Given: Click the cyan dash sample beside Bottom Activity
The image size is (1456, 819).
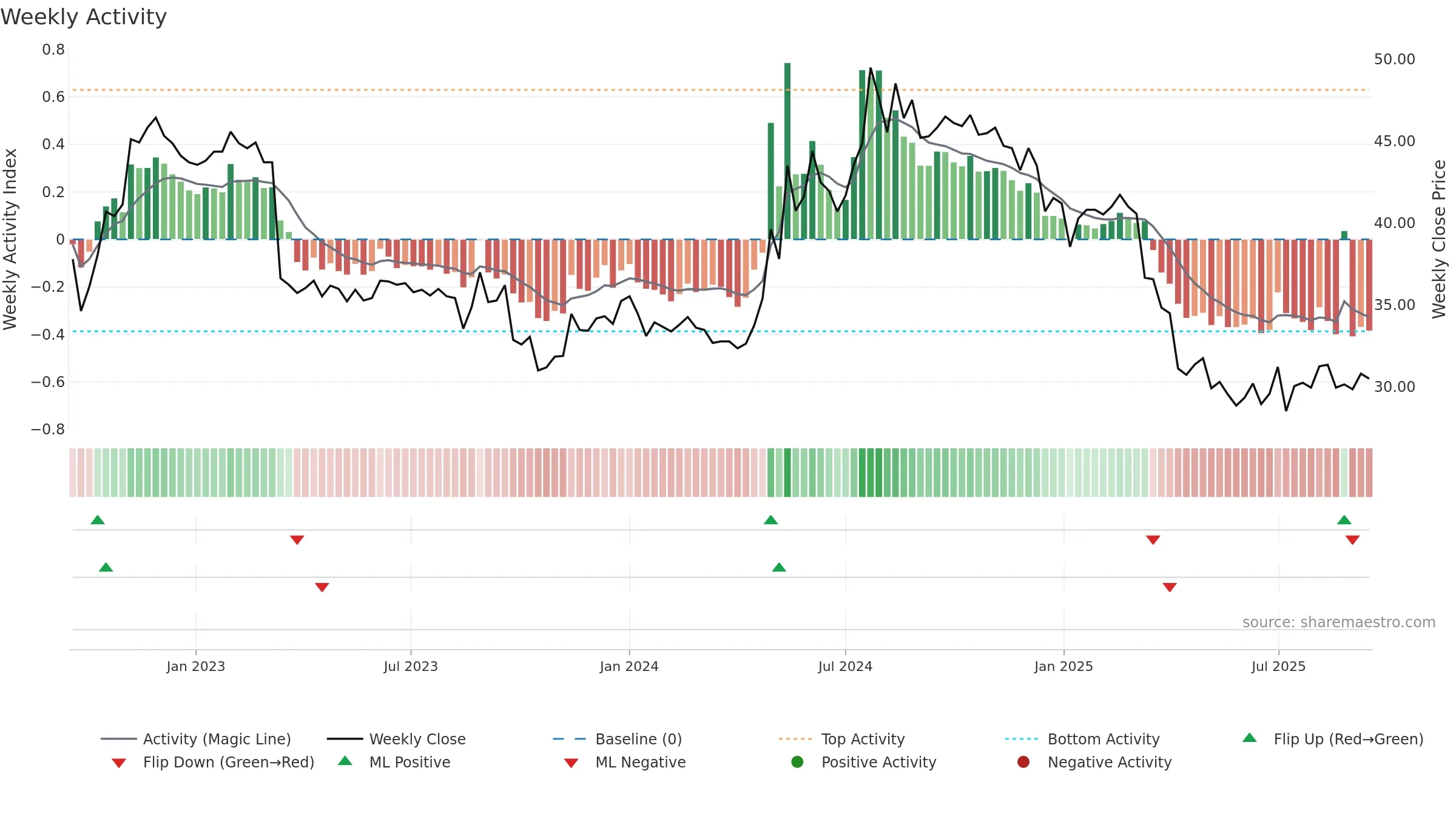Looking at the screenshot, I should pos(1022,739).
